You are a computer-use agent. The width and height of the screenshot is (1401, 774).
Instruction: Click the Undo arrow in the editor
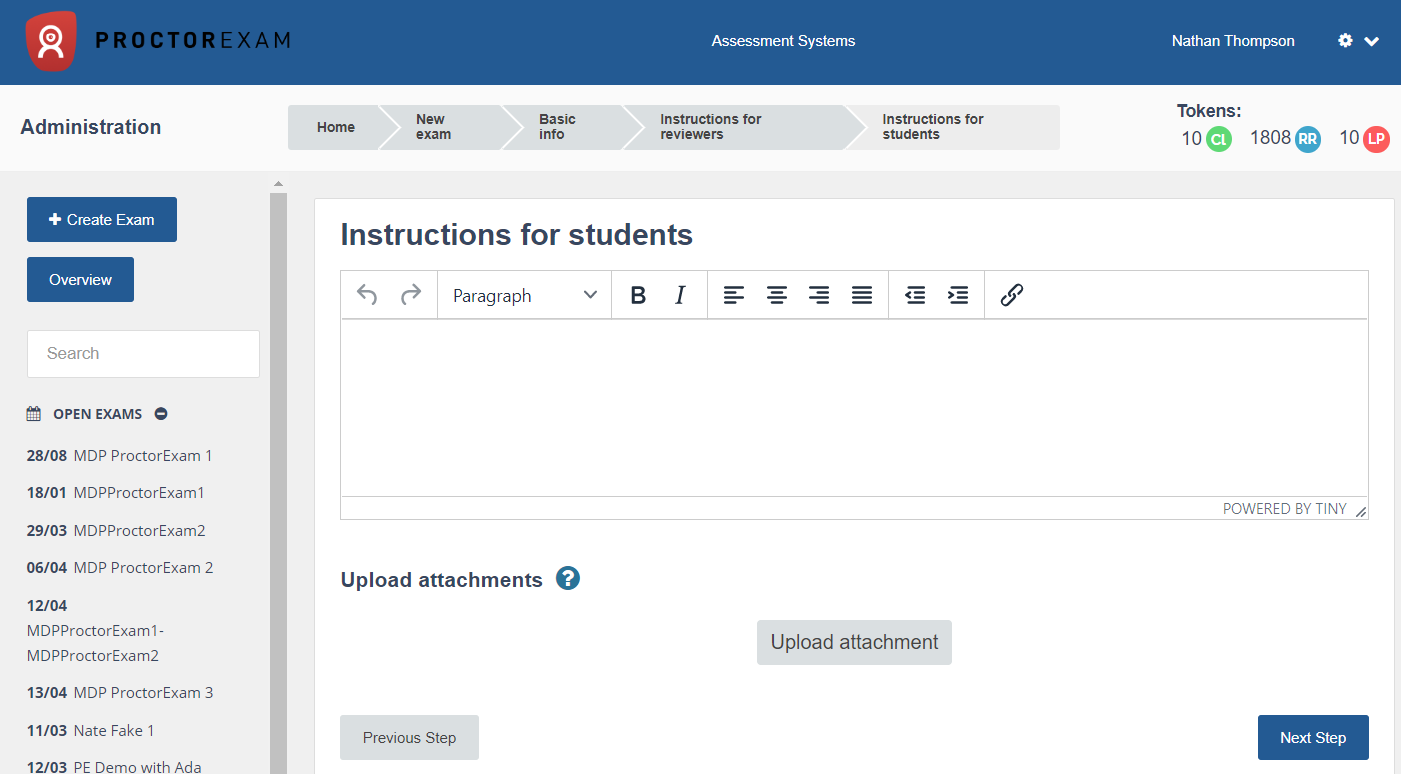[367, 295]
